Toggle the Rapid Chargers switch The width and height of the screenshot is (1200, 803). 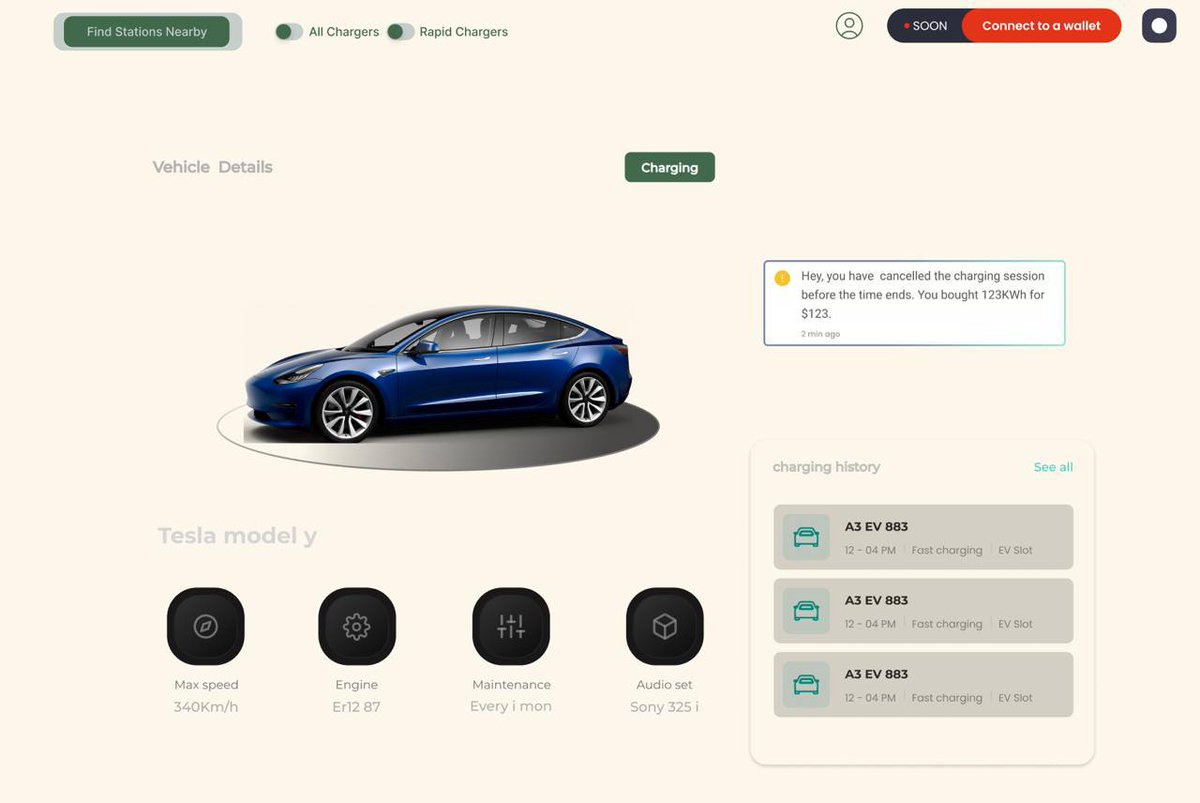point(401,32)
